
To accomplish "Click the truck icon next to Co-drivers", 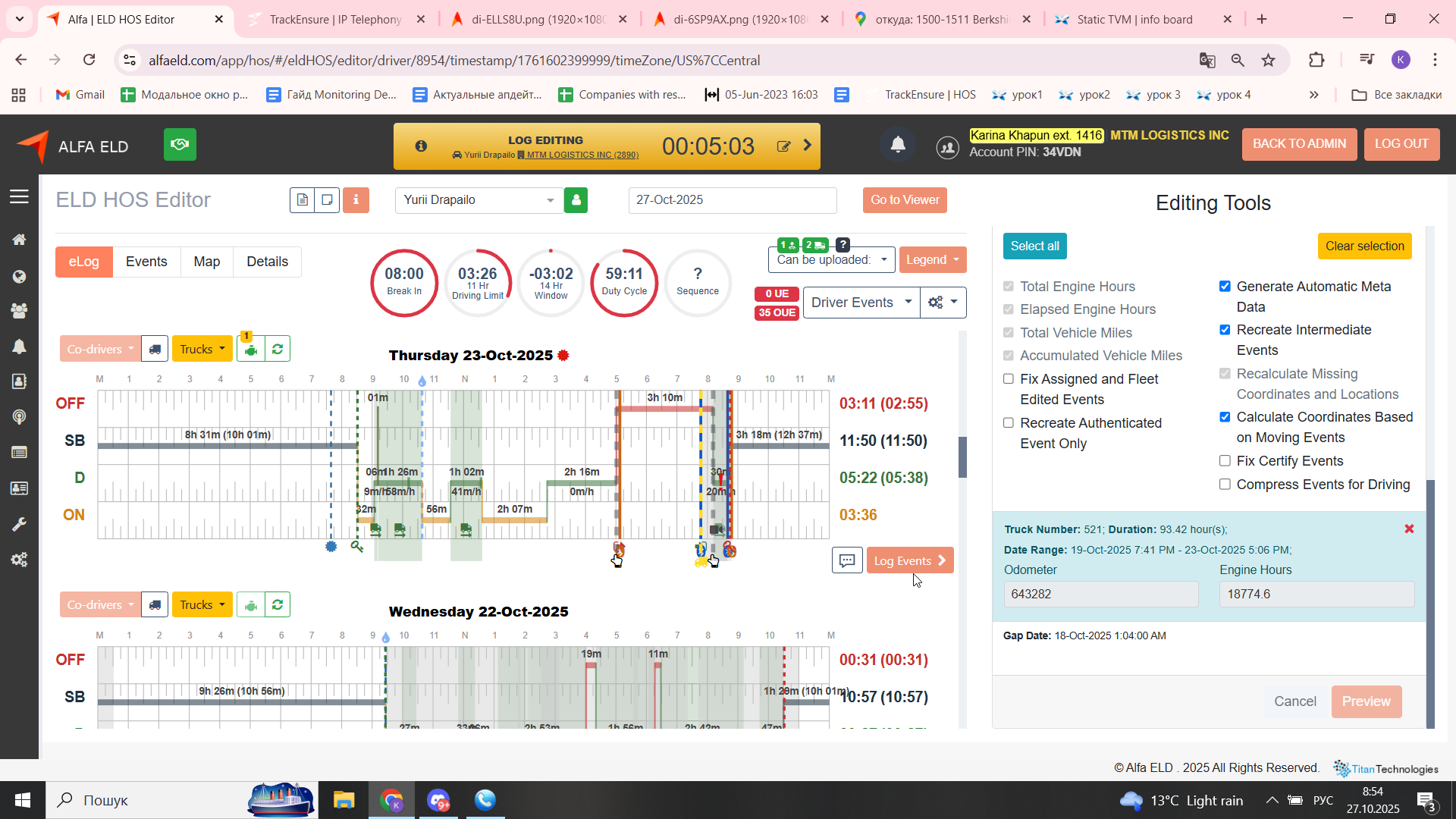I will pyautogui.click(x=155, y=349).
